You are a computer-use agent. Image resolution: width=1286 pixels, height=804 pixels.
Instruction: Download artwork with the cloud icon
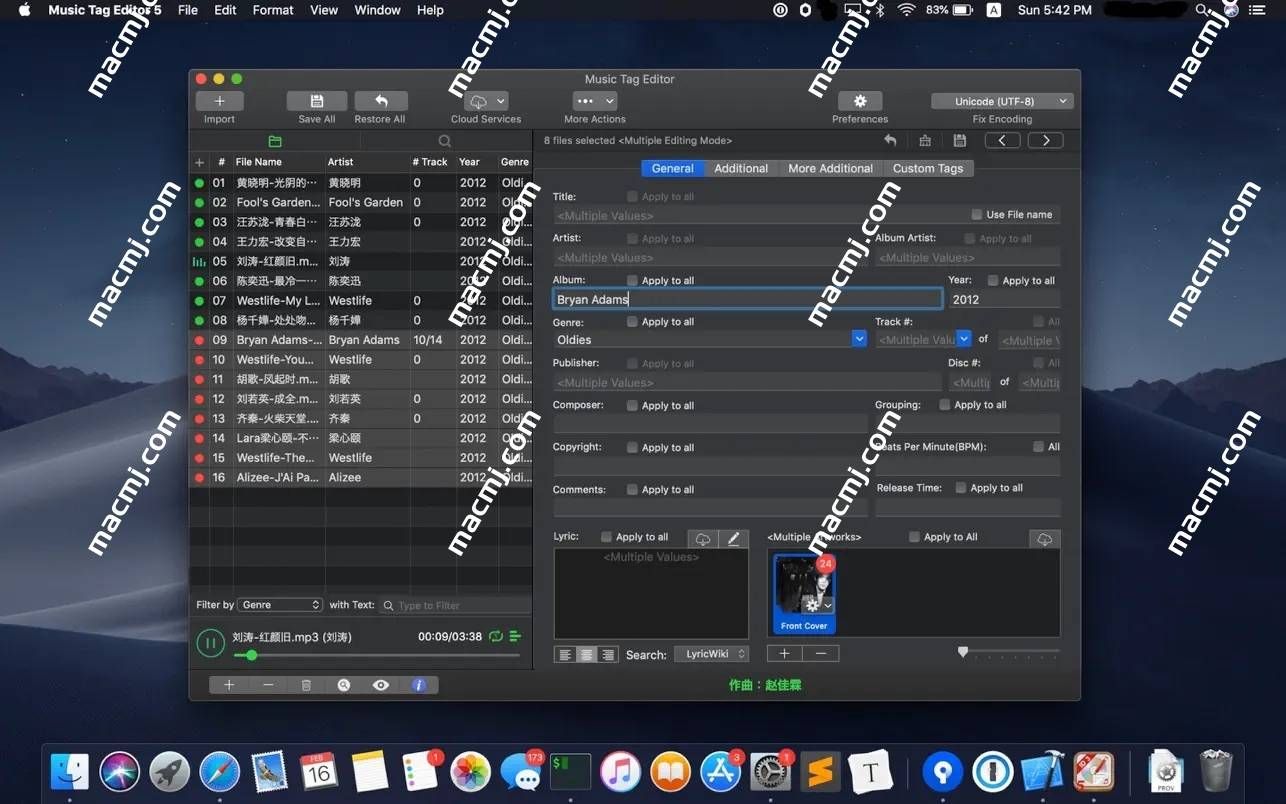[x=1045, y=539]
